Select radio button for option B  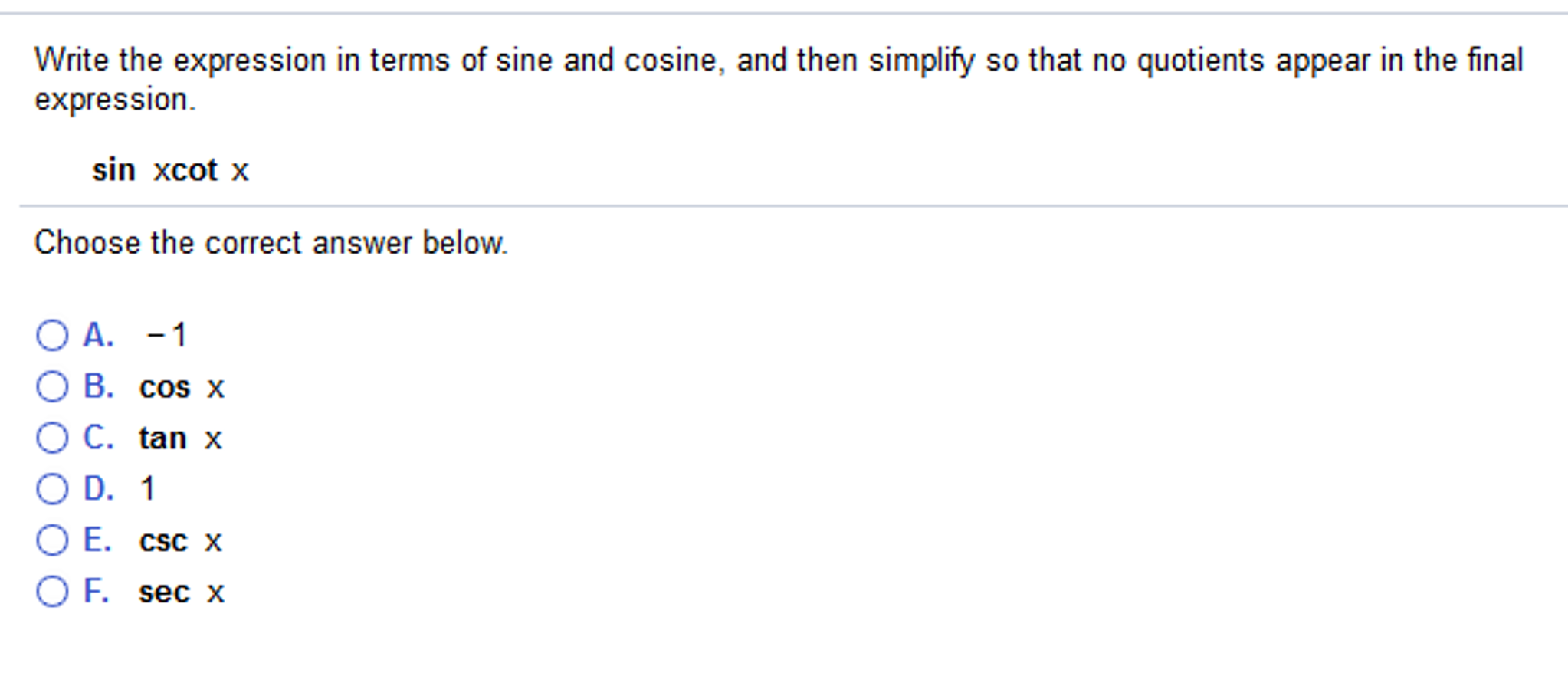pyautogui.click(x=52, y=386)
